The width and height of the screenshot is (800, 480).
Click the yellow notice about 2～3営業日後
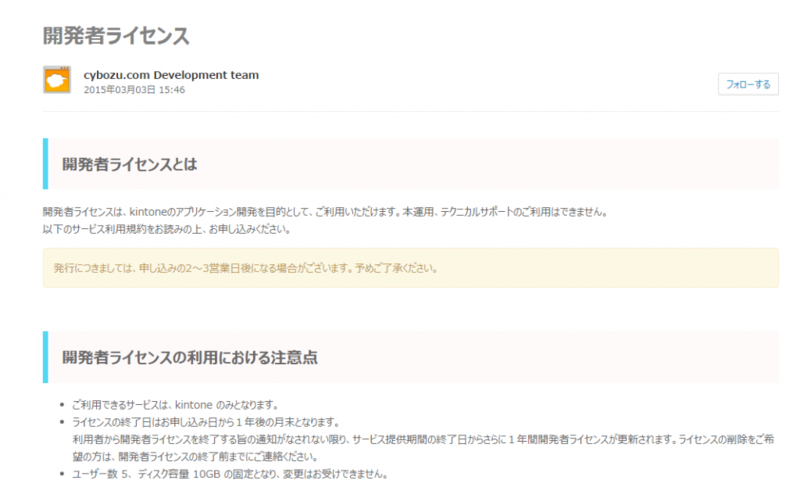coord(411,268)
